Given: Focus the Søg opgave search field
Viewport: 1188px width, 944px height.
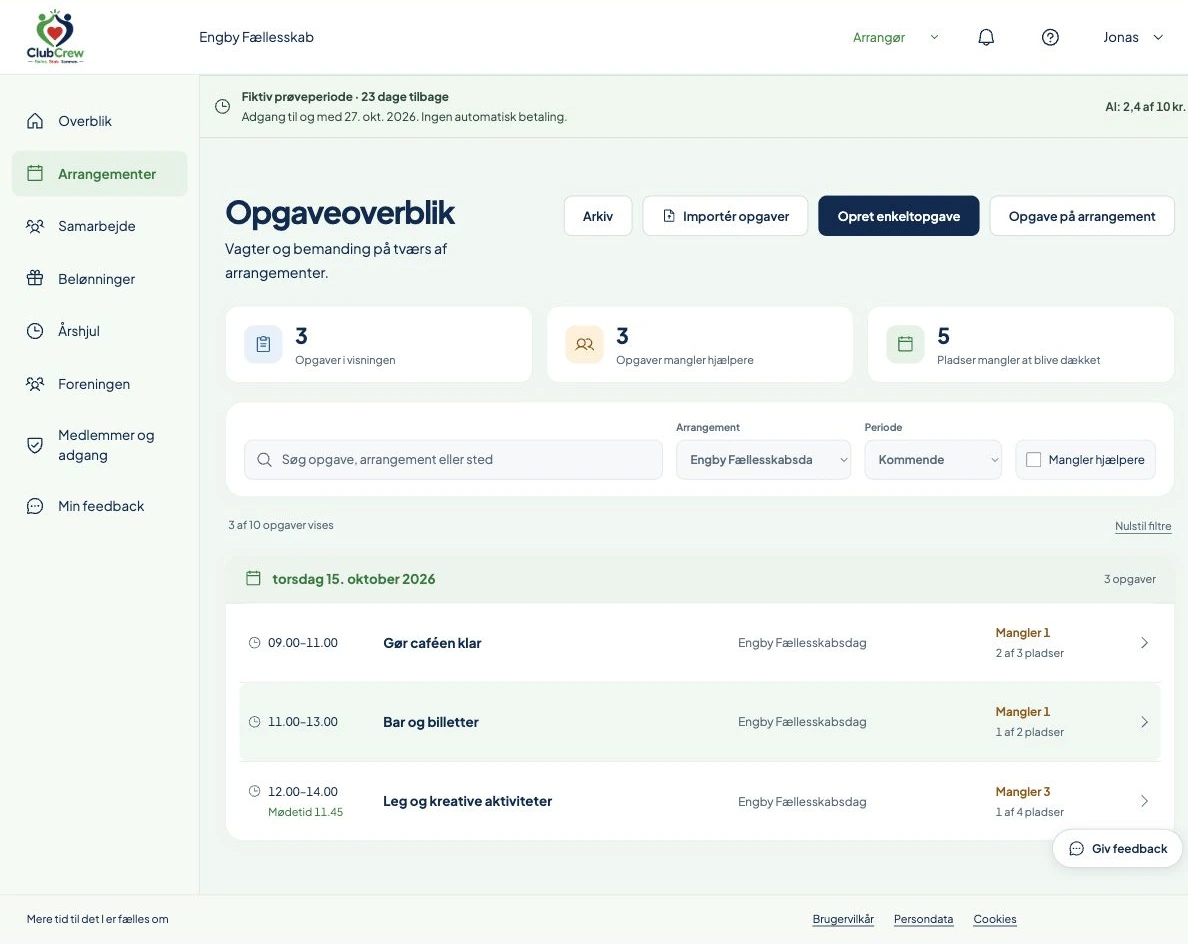Looking at the screenshot, I should tap(453, 460).
